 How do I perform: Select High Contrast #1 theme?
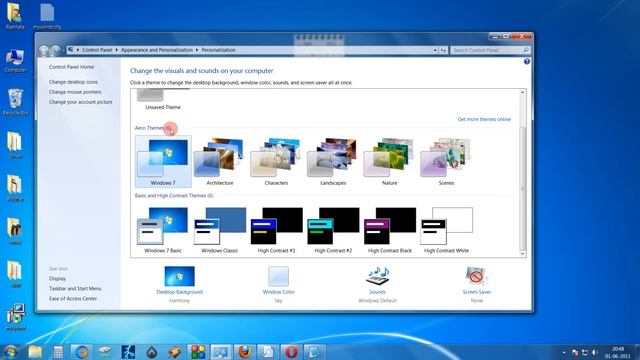tap(276, 230)
